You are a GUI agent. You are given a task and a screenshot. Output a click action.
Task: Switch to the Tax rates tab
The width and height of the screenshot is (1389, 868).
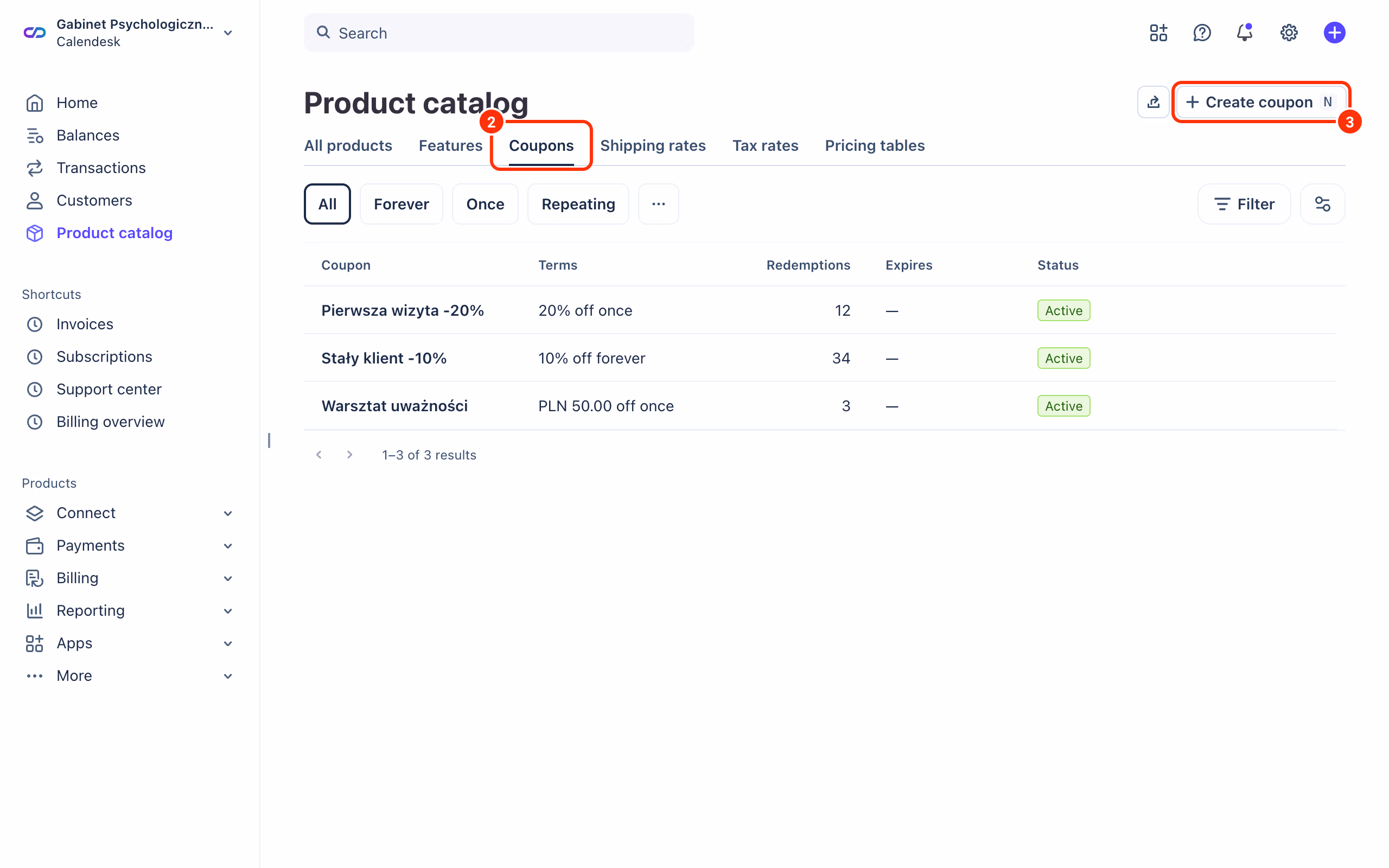[x=765, y=146]
